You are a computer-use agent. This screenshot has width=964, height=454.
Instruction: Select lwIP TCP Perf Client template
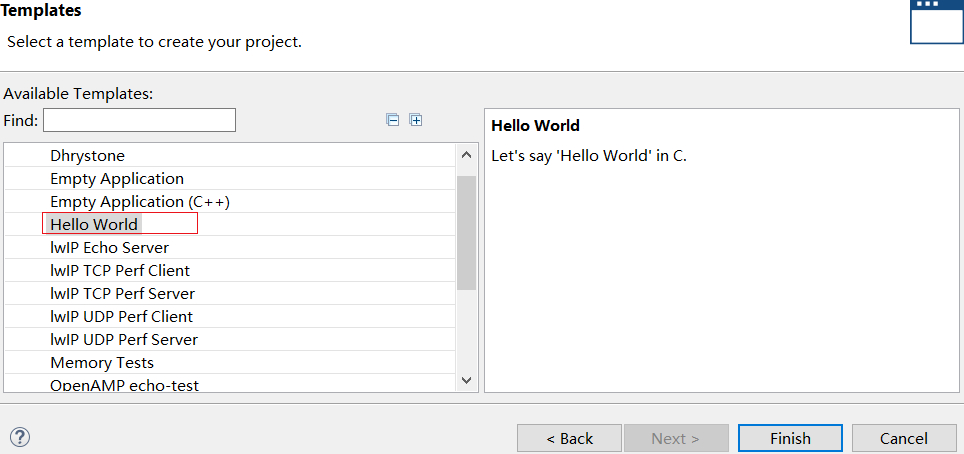tap(120, 271)
